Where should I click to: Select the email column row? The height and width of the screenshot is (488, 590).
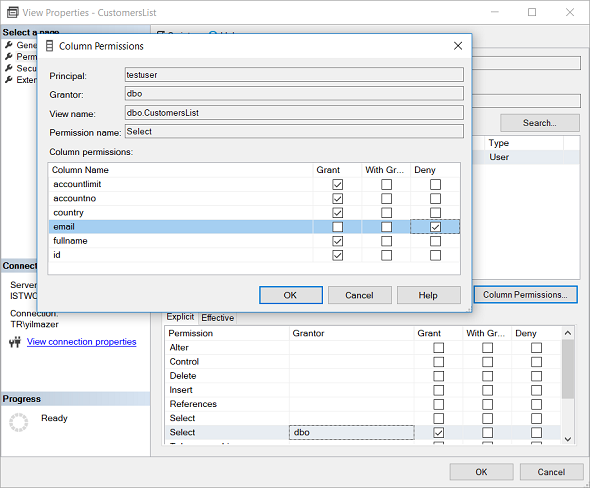[254, 227]
